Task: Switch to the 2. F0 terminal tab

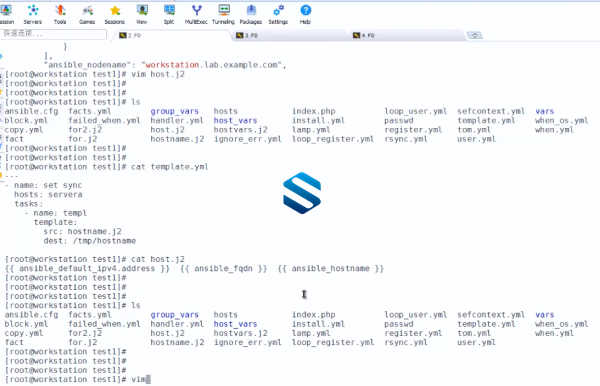Action: (x=171, y=35)
